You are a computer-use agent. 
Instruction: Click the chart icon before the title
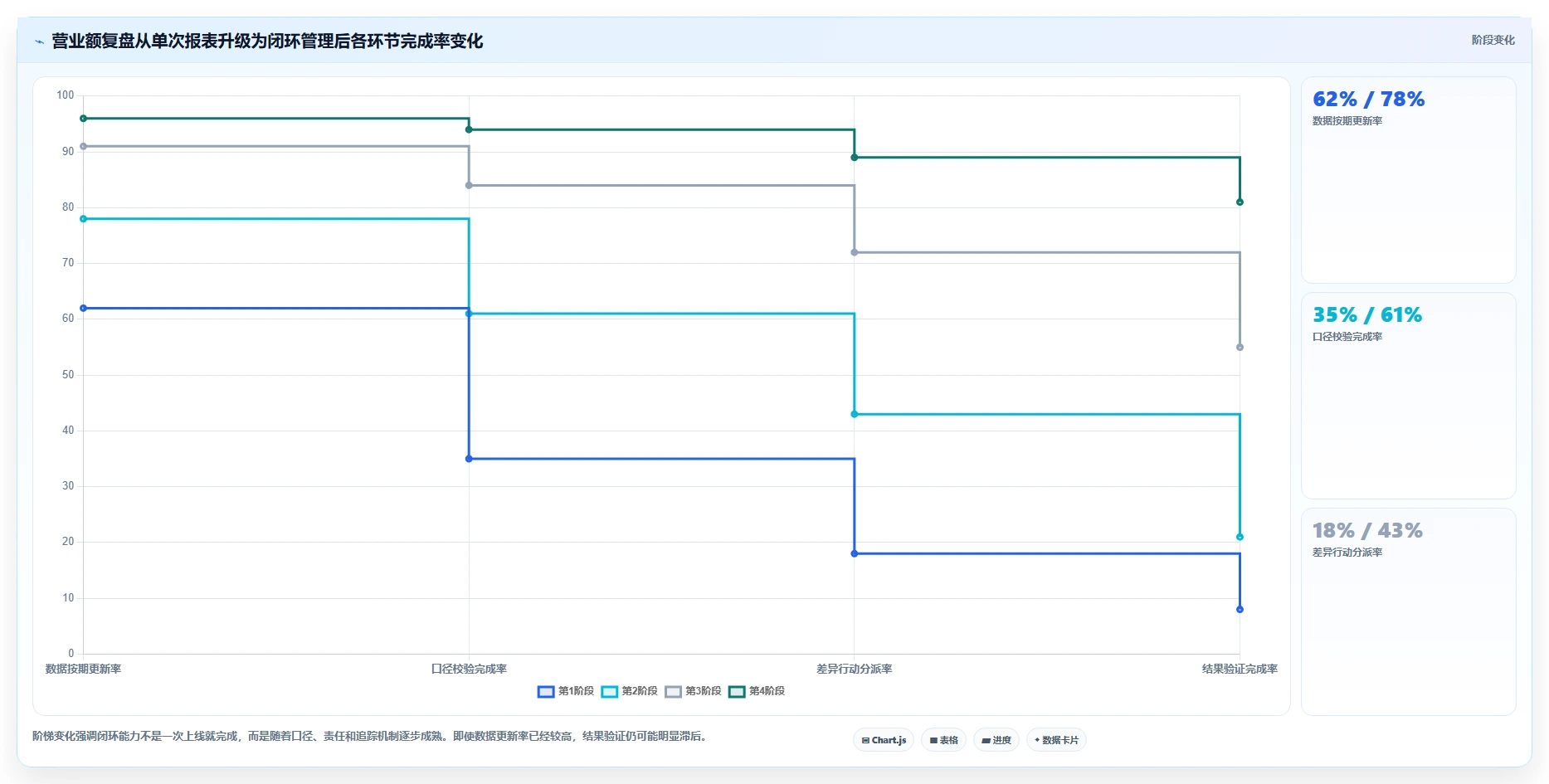39,41
